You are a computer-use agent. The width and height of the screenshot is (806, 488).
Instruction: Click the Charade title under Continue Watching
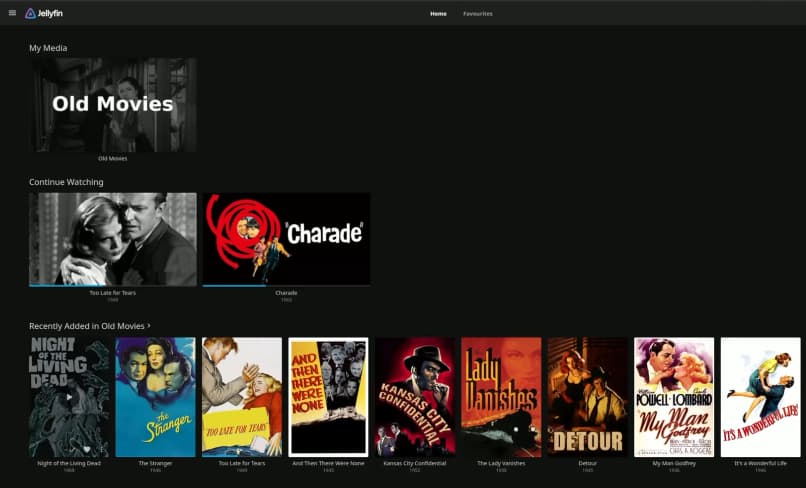(286, 293)
